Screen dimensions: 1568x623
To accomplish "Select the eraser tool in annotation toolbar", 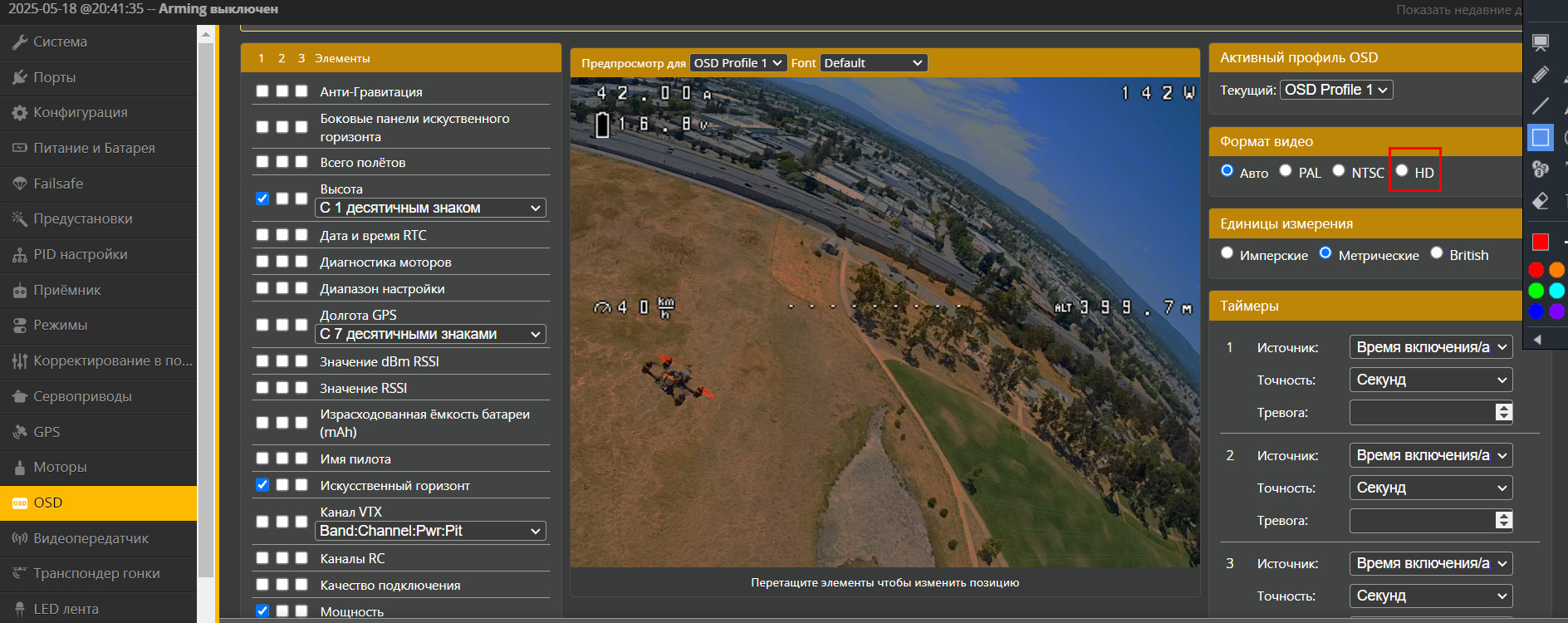I will 1540,201.
